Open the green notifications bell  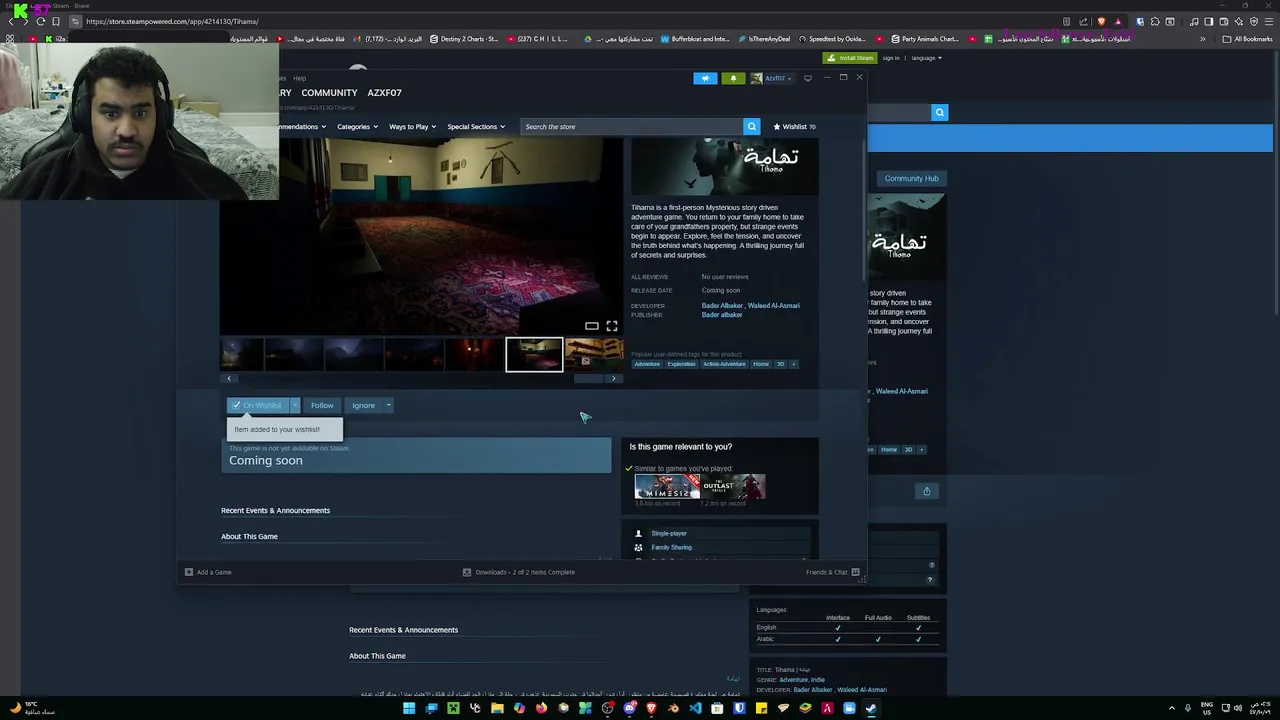click(x=733, y=78)
